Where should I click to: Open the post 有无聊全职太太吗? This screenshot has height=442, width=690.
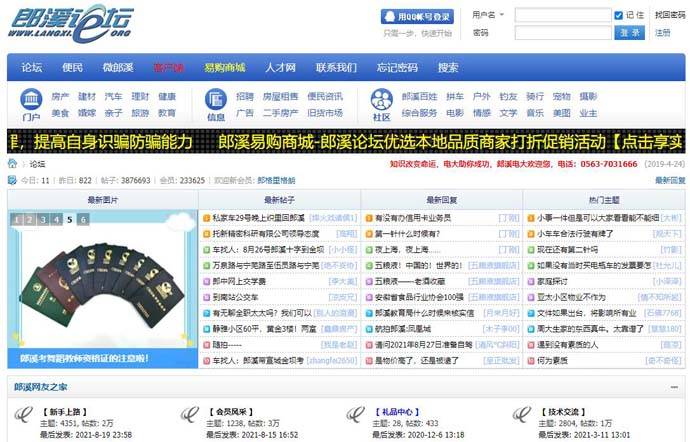tap(262, 313)
